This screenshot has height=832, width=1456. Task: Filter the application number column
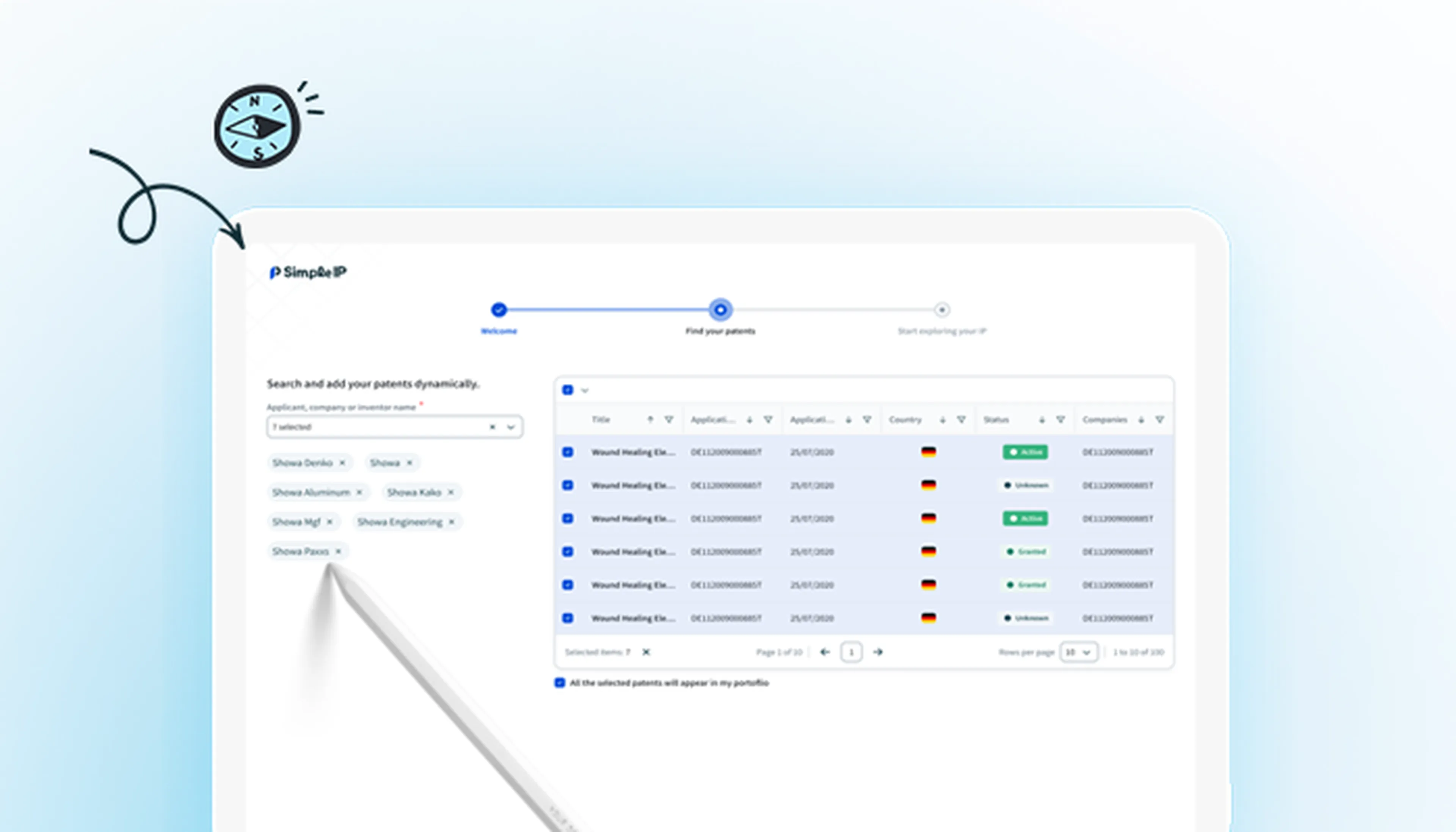768,419
